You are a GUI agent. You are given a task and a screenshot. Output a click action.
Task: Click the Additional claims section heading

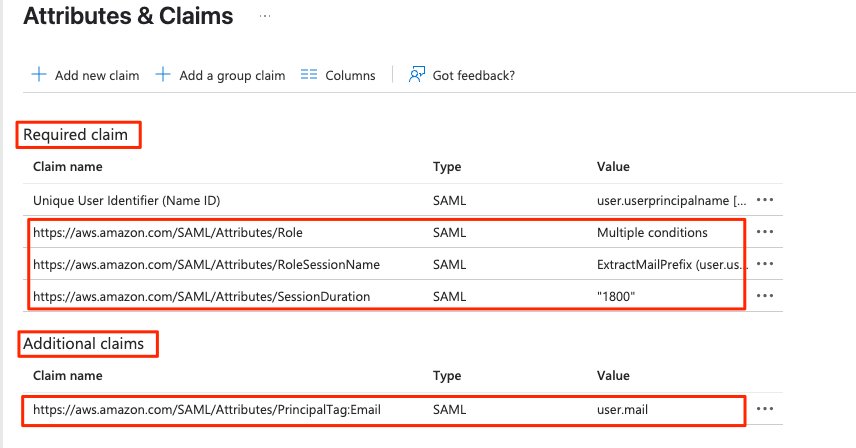point(84,344)
